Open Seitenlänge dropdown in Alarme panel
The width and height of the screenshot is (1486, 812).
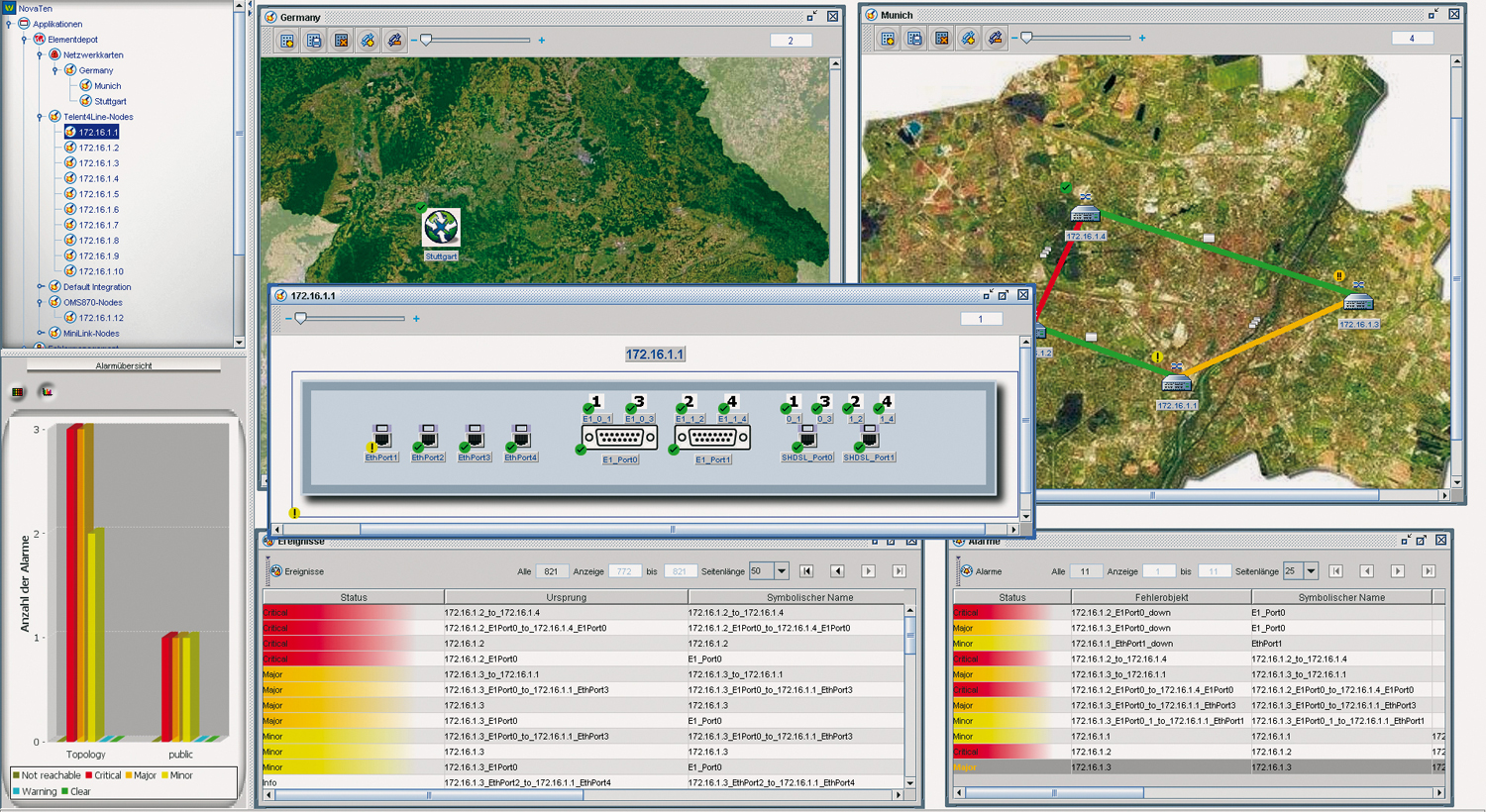(x=1311, y=571)
